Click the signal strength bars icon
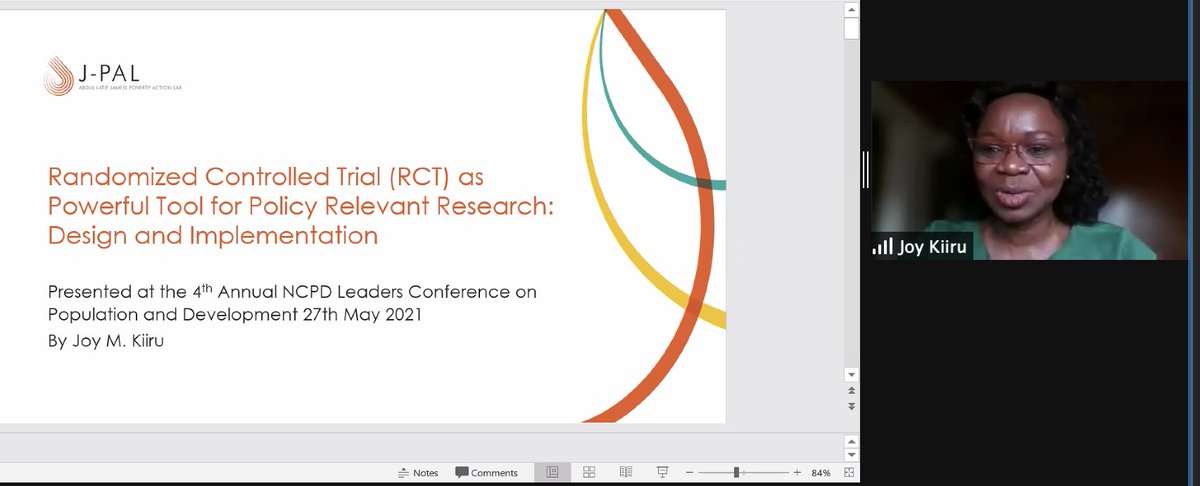 [883, 246]
